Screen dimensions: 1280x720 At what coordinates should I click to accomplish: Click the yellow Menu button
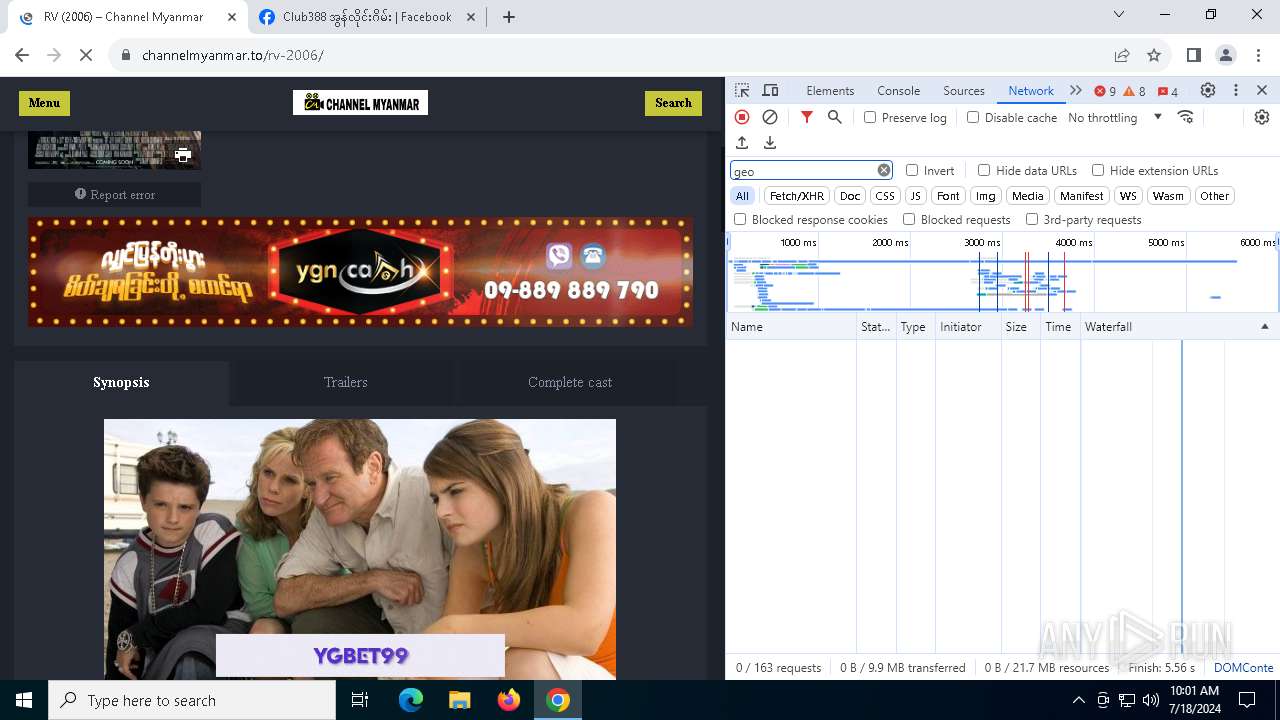click(x=44, y=103)
